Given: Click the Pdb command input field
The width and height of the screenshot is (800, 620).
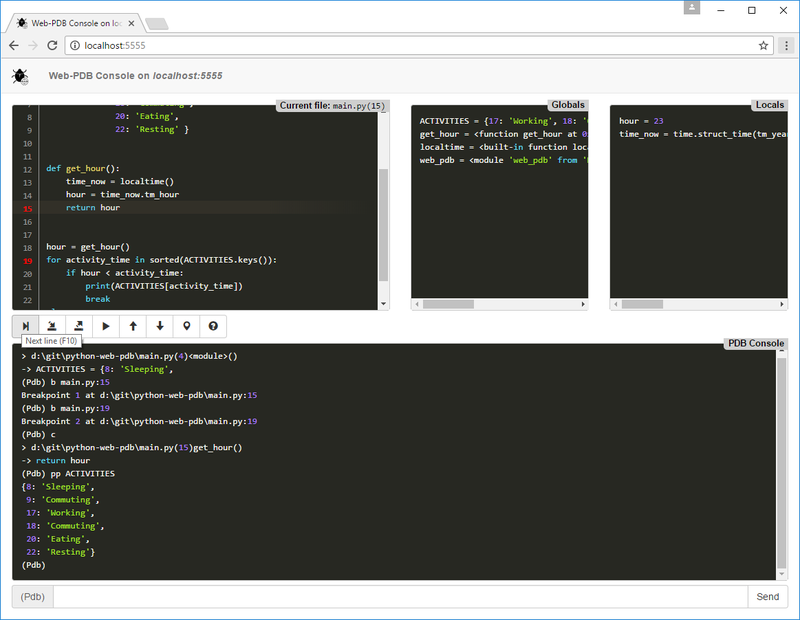Looking at the screenshot, I should (400, 597).
